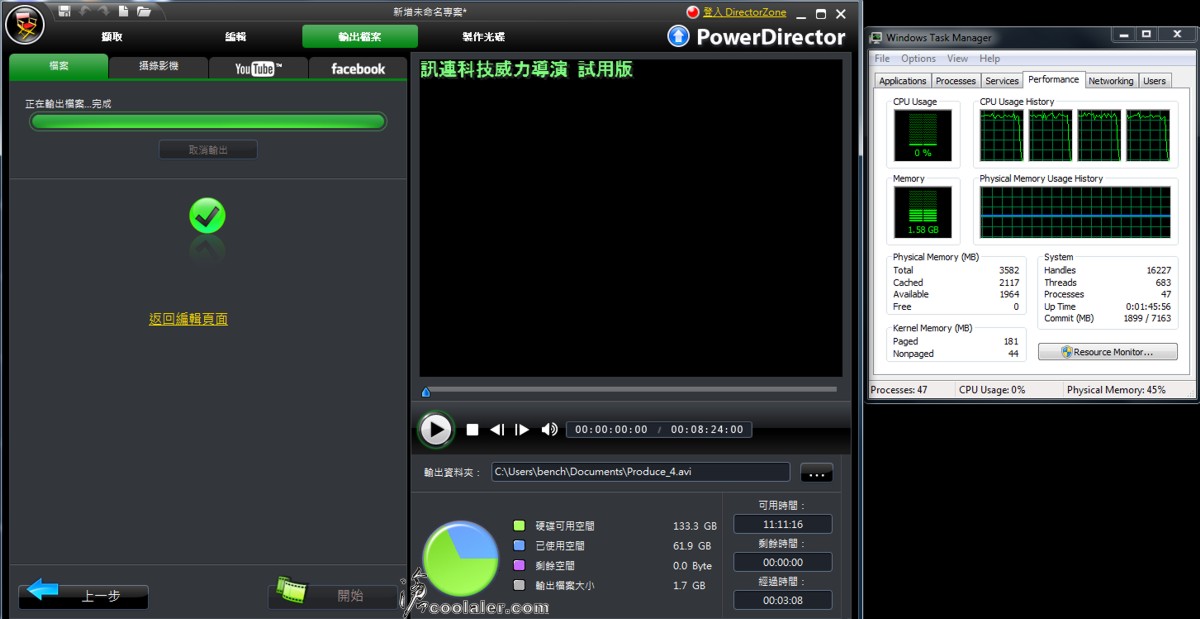
Task: Switch to the Networking tab
Action: pos(1111,81)
